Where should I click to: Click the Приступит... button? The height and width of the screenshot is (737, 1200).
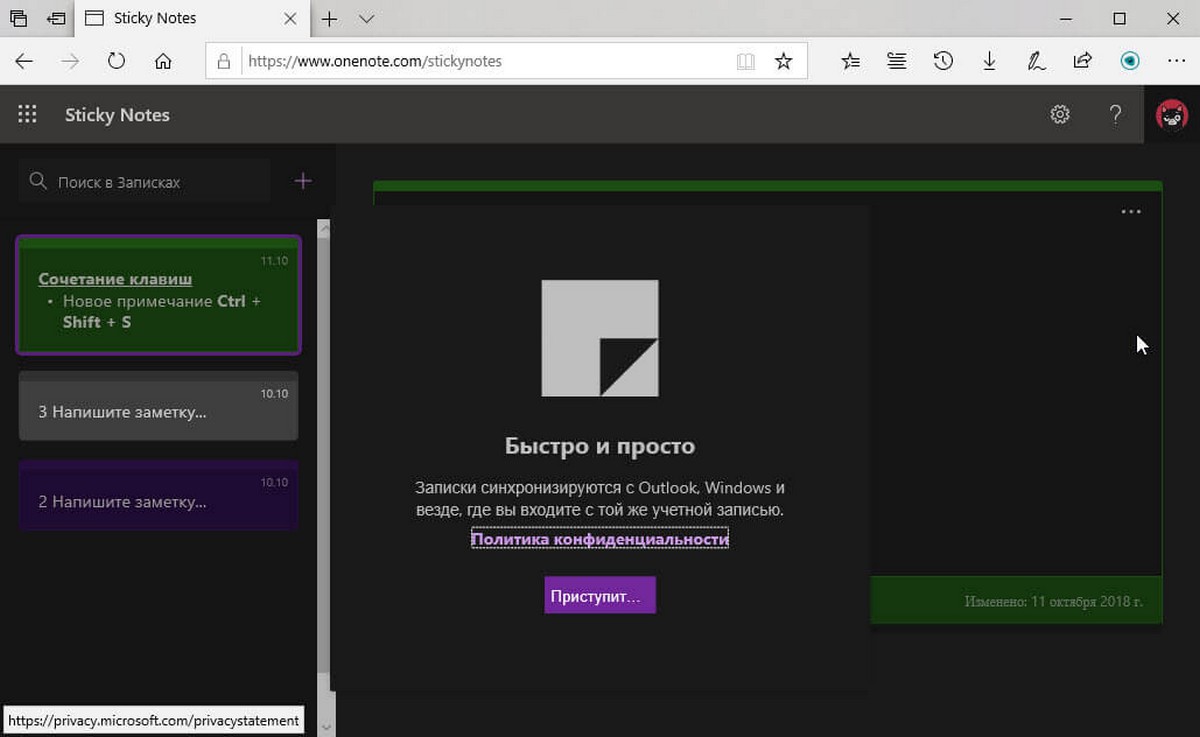(x=600, y=595)
